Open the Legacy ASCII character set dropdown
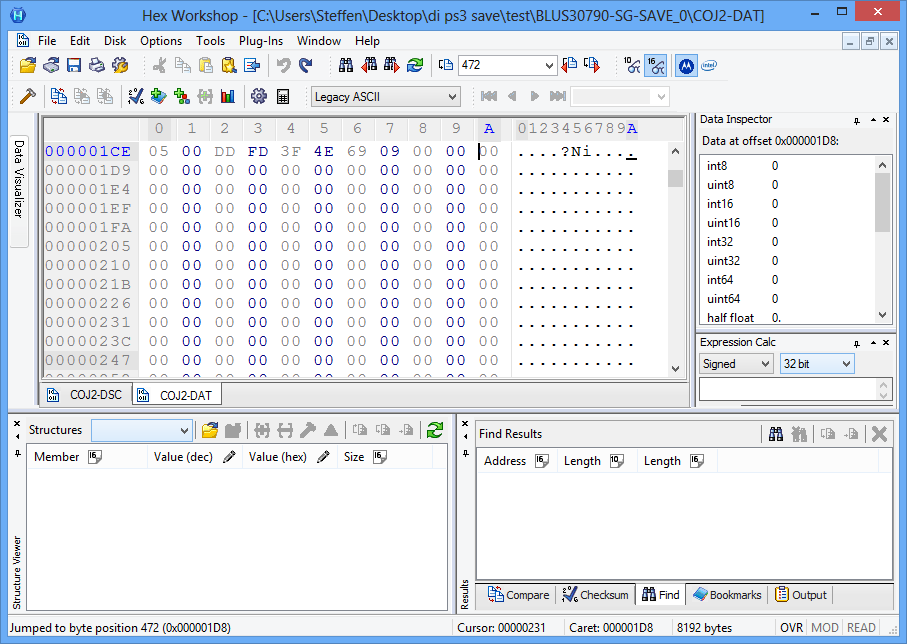 pyautogui.click(x=385, y=97)
